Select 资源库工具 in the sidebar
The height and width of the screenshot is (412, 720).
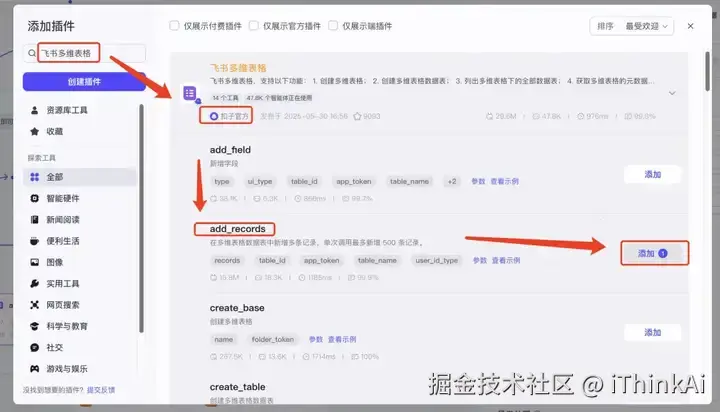tap(80, 110)
